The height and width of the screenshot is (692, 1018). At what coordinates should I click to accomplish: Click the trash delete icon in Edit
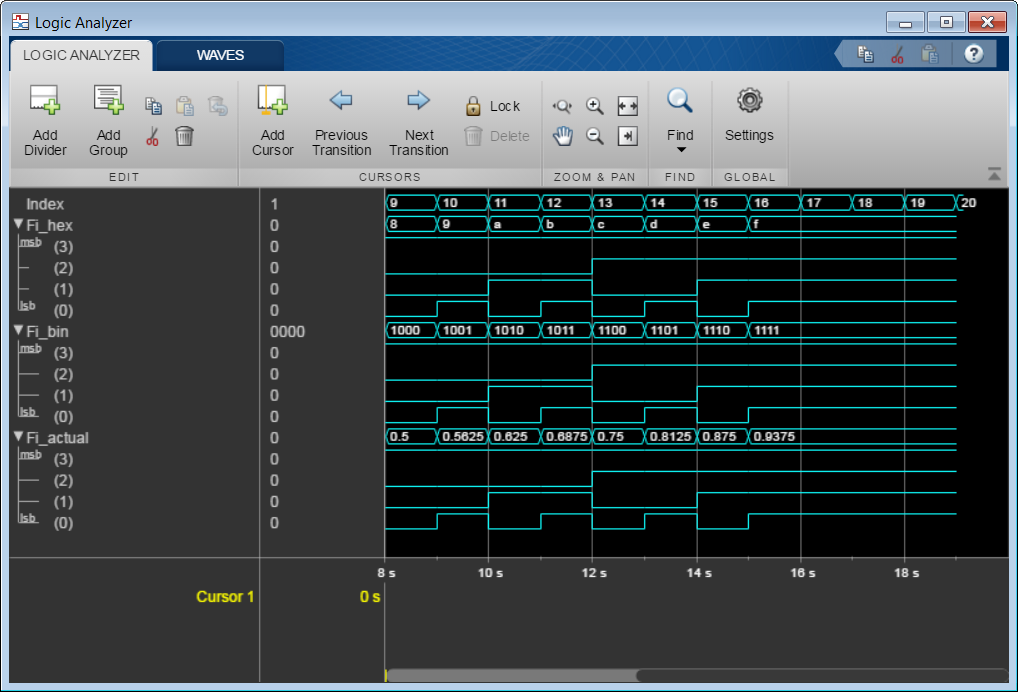184,136
